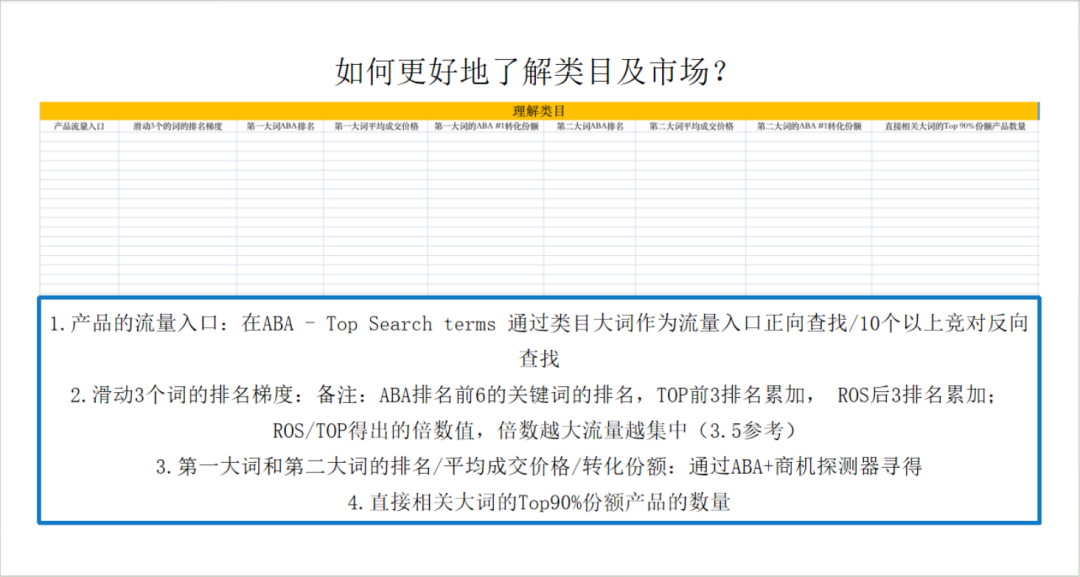1080x577 pixels.
Task: Click the 滑动3个的词的排名梯度 header cell
Action: (x=174, y=128)
